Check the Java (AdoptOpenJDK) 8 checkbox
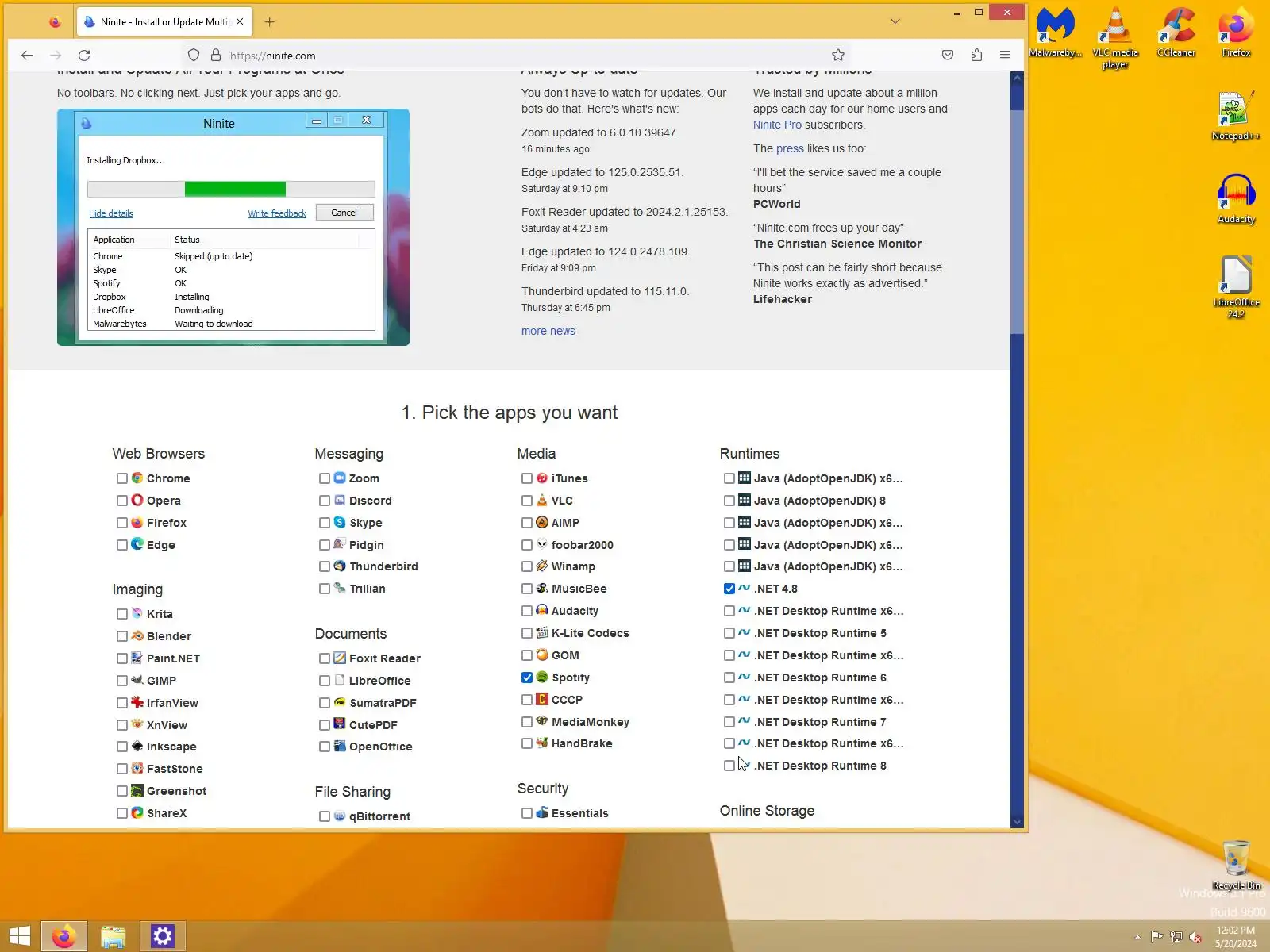The width and height of the screenshot is (1270, 952). click(x=729, y=501)
